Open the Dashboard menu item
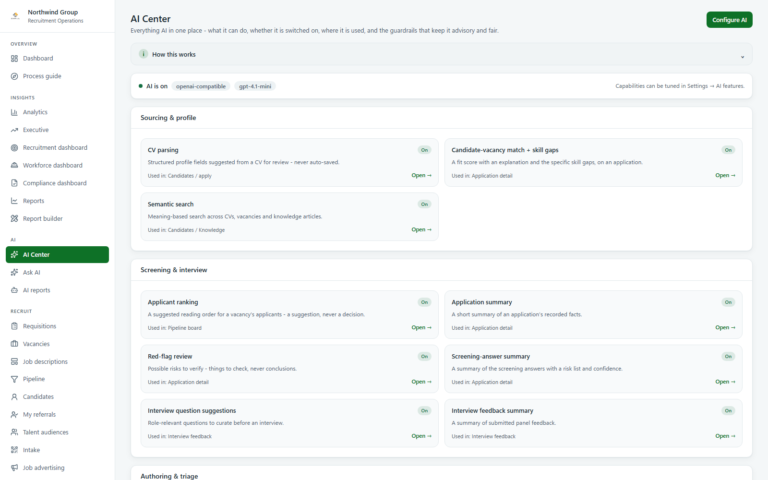The height and width of the screenshot is (480, 768). point(57,58)
